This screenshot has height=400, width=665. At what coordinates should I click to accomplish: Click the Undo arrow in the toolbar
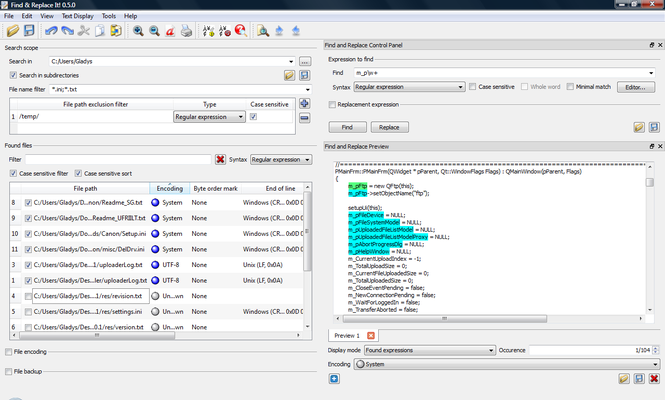pyautogui.click(x=51, y=31)
